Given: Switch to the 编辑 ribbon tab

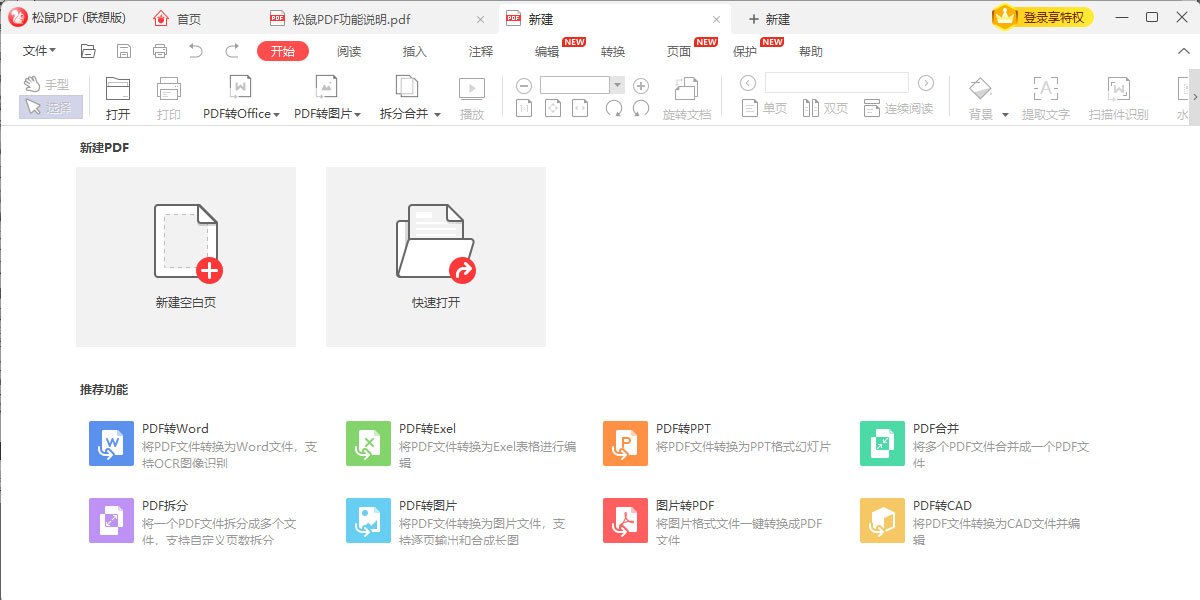Looking at the screenshot, I should click(547, 51).
